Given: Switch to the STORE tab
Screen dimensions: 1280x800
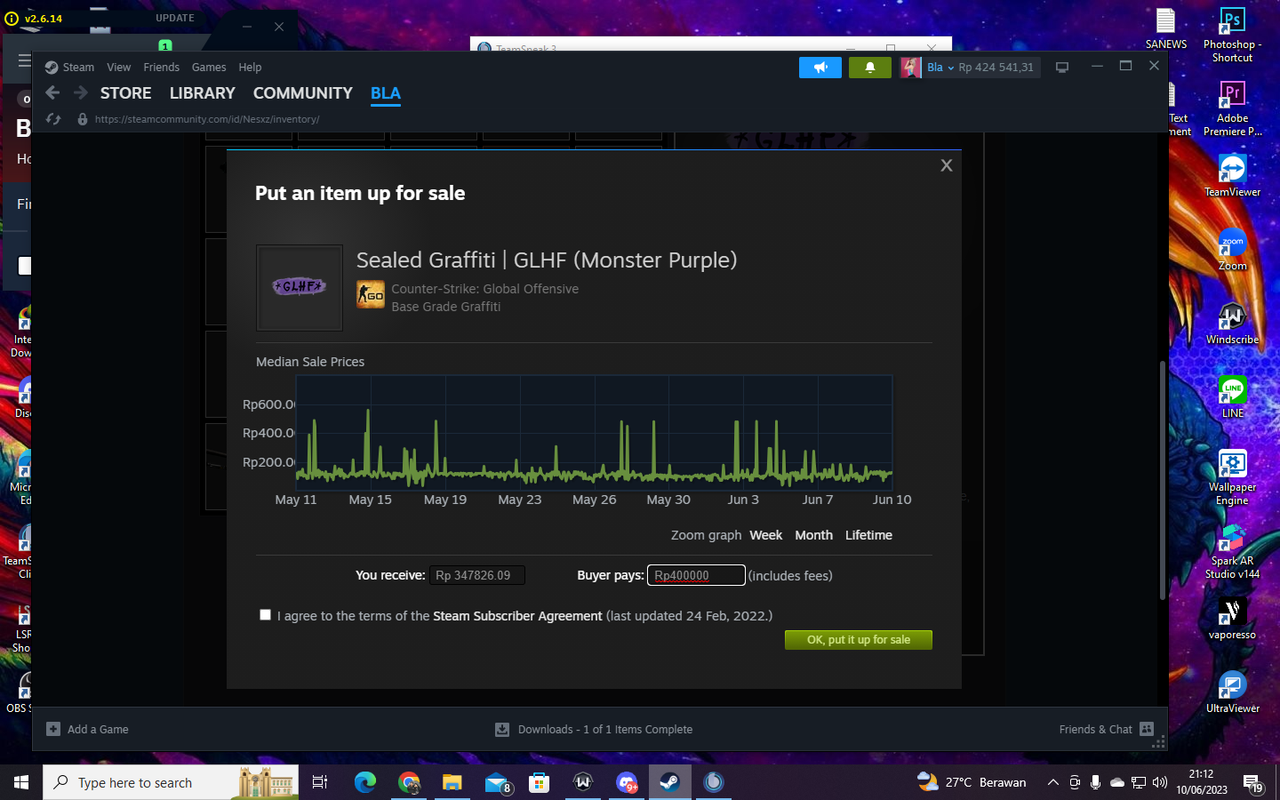Looking at the screenshot, I should tap(126, 93).
